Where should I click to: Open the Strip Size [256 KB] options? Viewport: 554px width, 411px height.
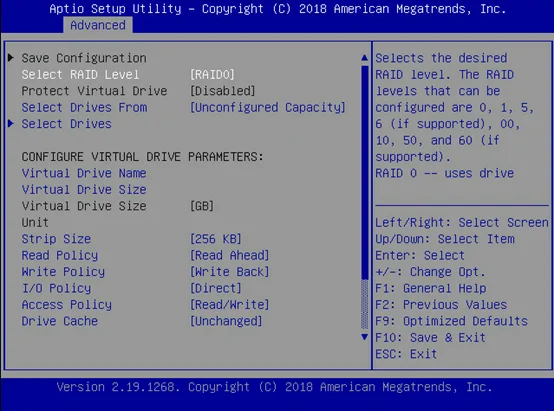point(216,239)
